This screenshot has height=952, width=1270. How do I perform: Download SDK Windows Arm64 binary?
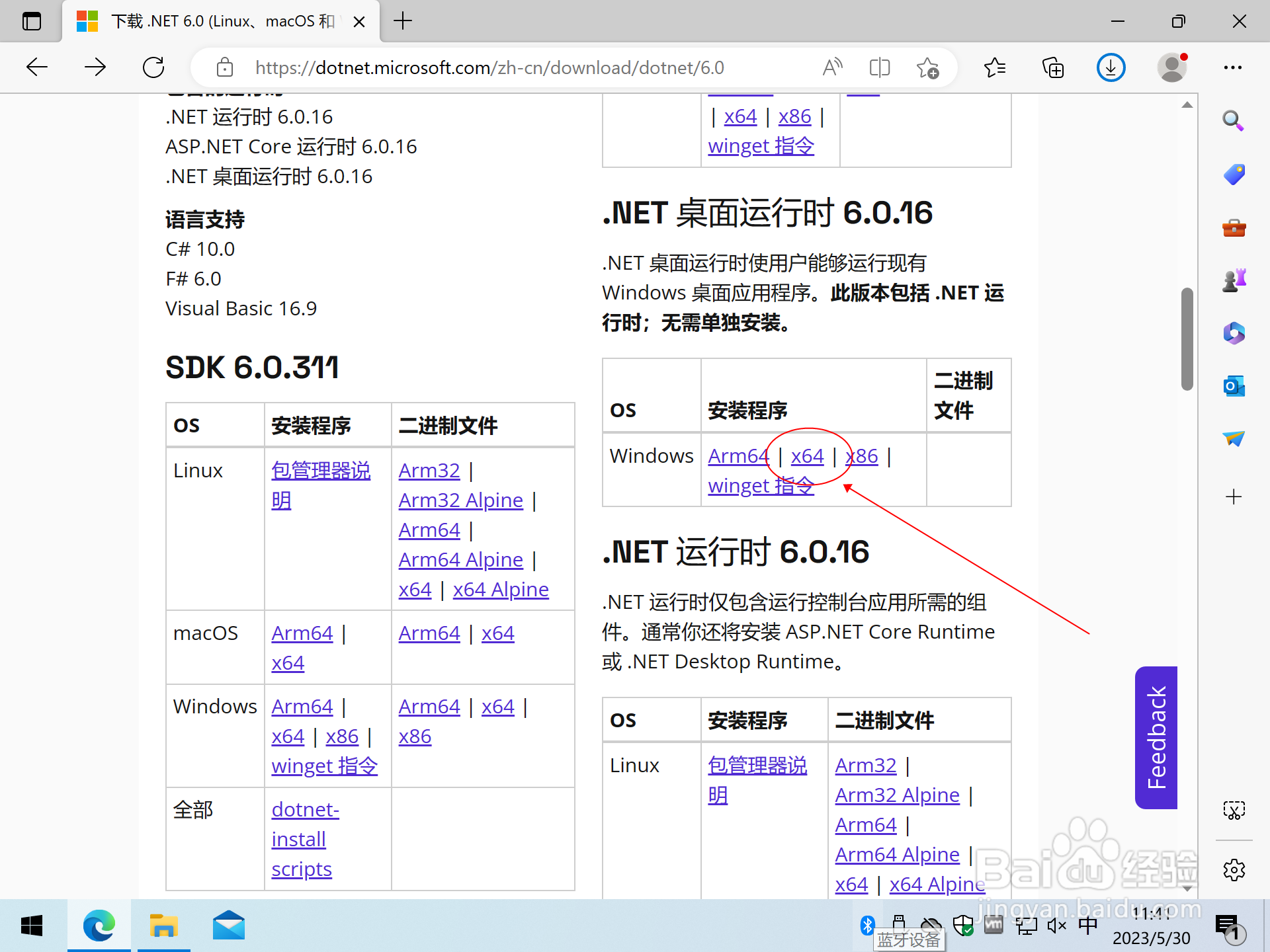click(x=429, y=707)
